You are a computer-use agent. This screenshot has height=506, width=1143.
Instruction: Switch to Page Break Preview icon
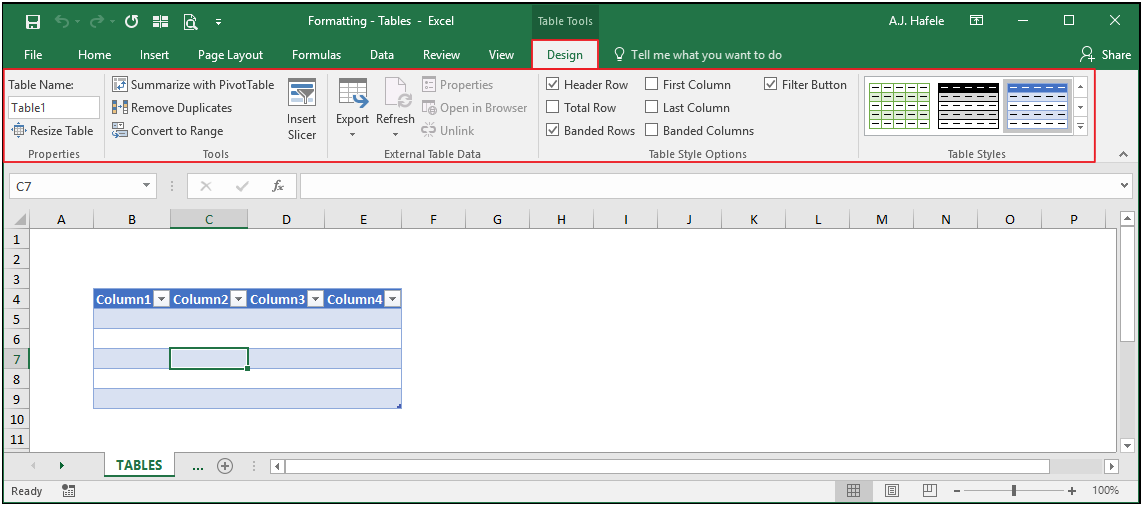pos(929,491)
